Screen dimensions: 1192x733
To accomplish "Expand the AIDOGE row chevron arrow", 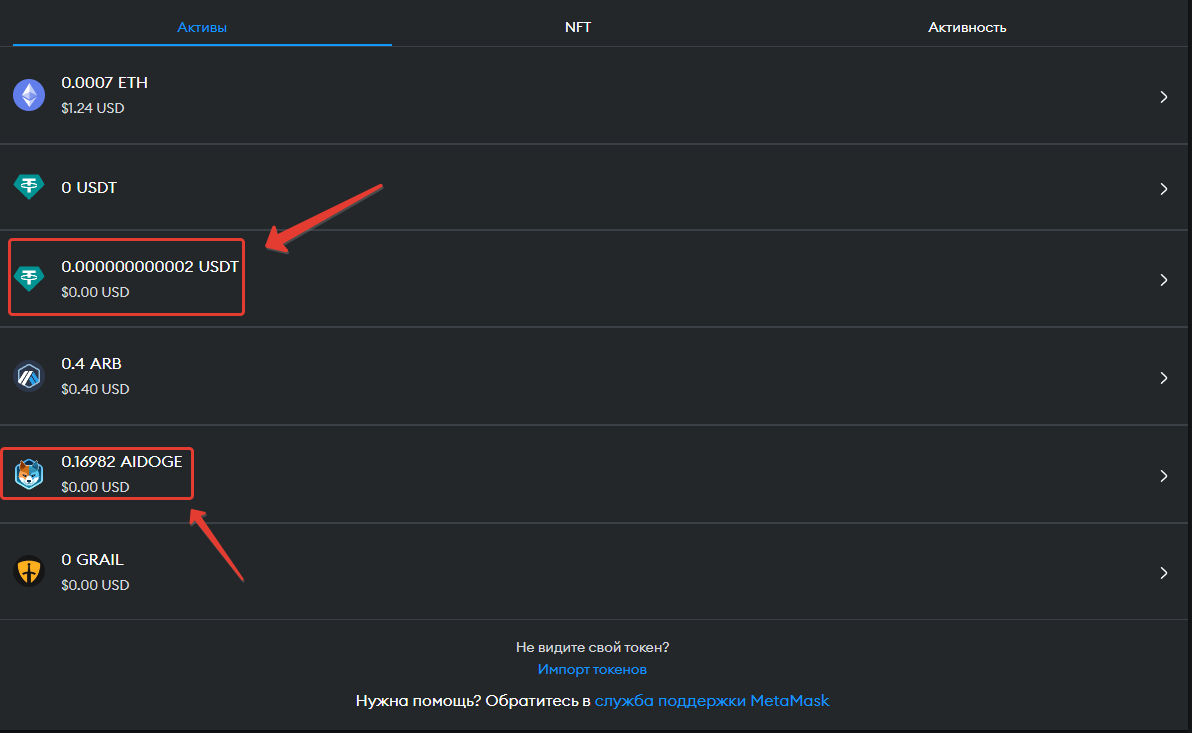I will pyautogui.click(x=1164, y=475).
